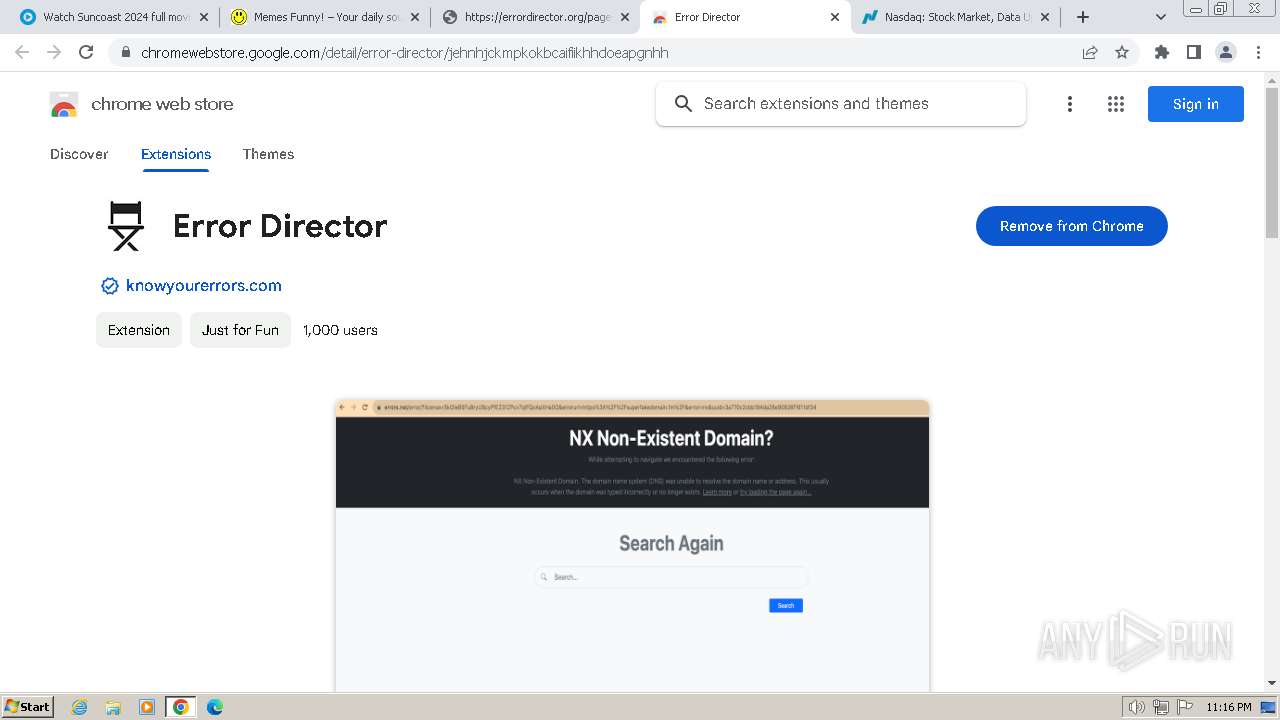
Task: Open the Windows Start menu
Action: pos(28,707)
